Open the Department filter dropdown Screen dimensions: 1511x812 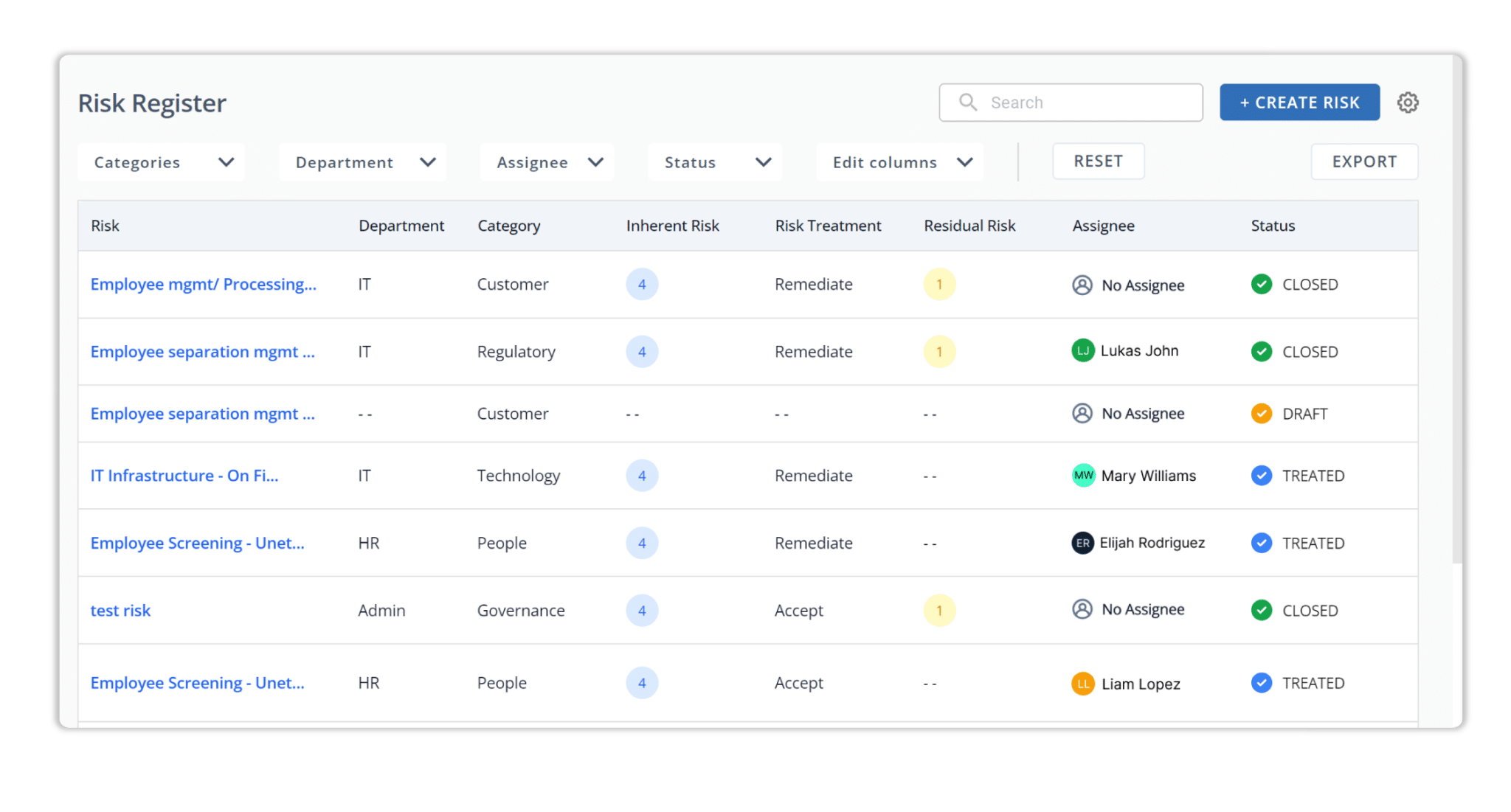(x=363, y=162)
